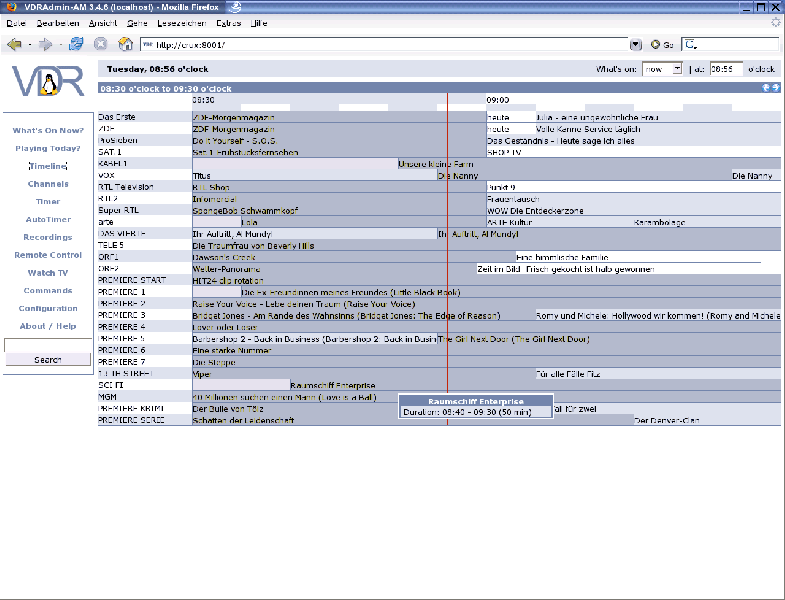The height and width of the screenshot is (600, 785).
Task: Go to the Firefox Home icon
Action: tap(125, 44)
